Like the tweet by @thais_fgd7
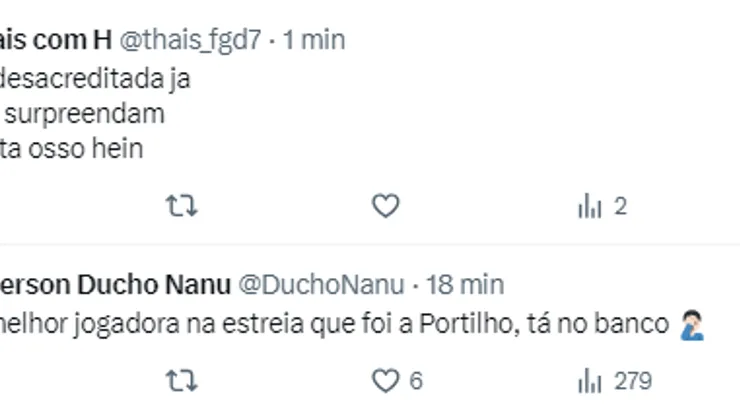 click(385, 207)
